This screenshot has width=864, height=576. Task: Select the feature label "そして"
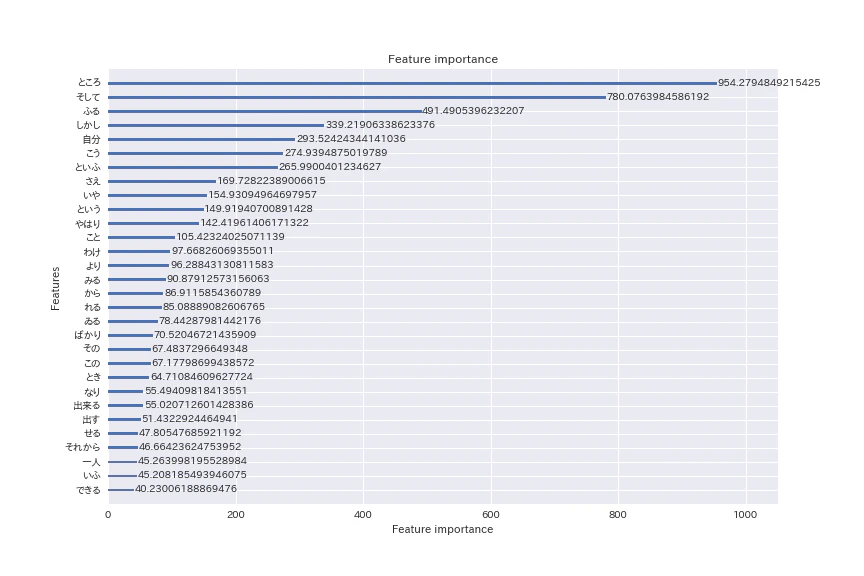tap(88, 97)
